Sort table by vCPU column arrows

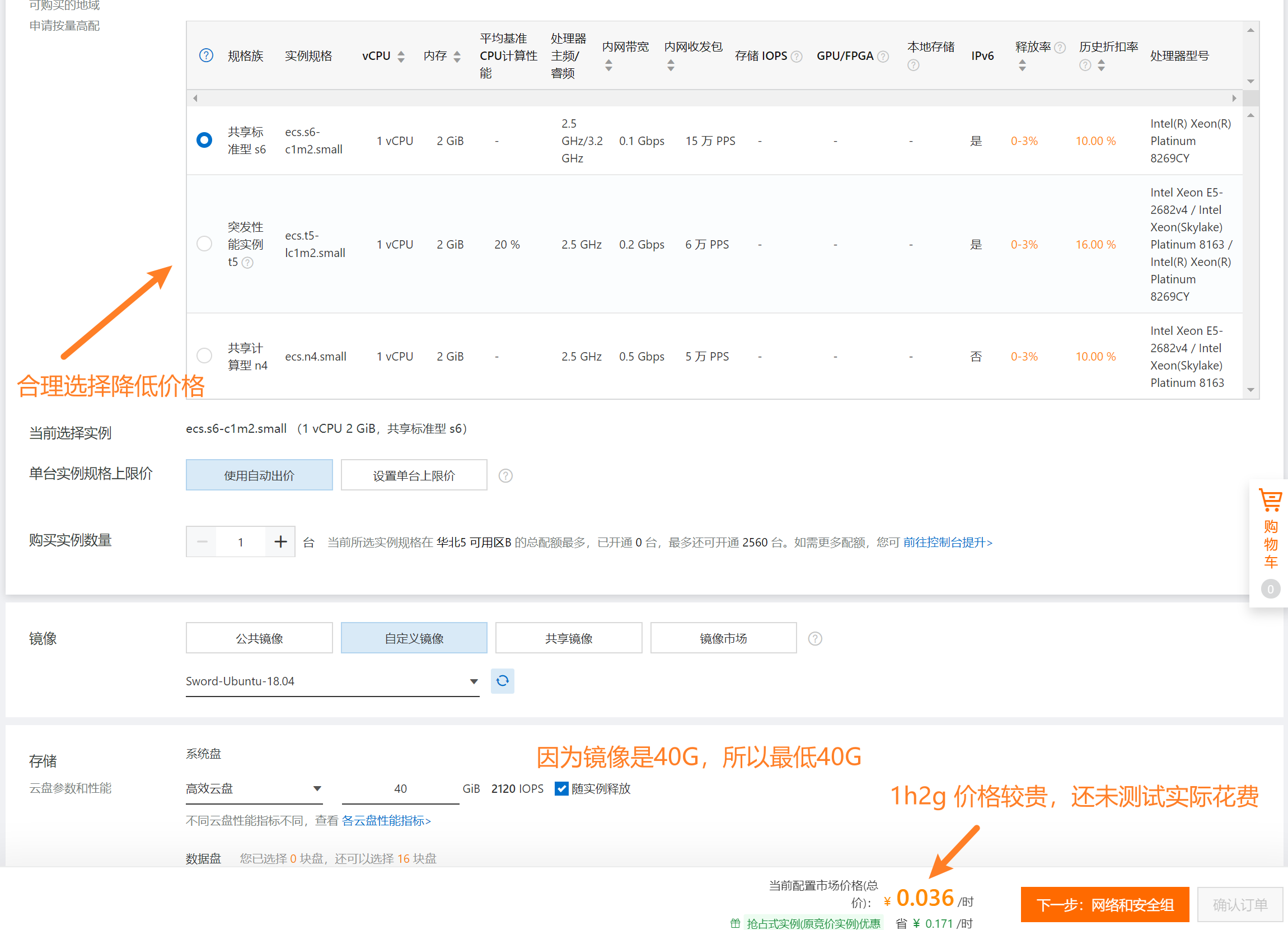coord(401,56)
